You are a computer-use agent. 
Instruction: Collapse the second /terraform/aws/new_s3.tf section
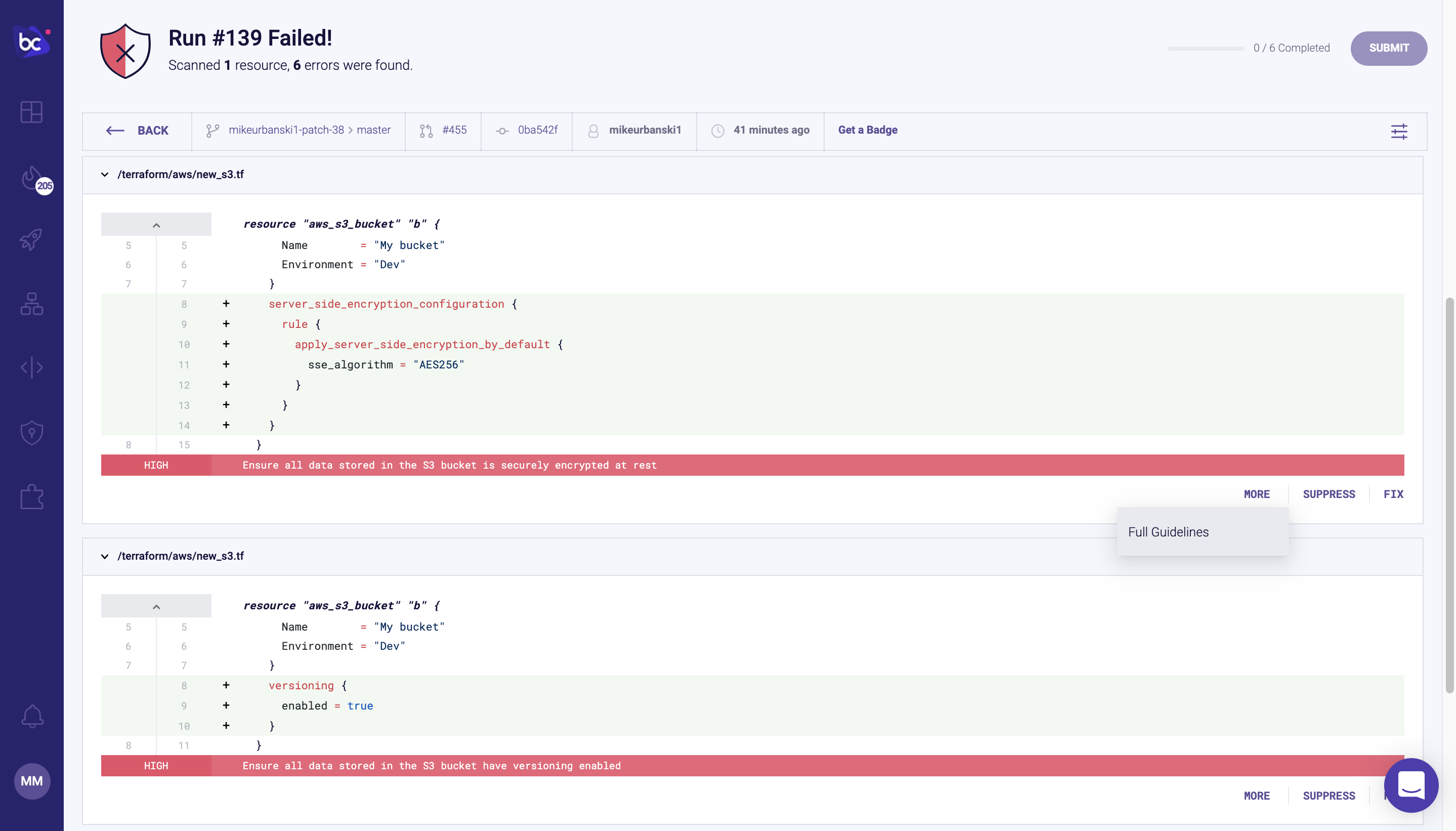(105, 557)
